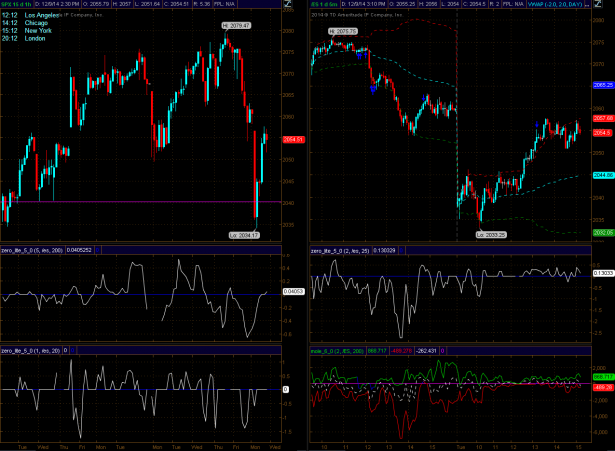Click the green 868.717 mole value
615x451 pixels.
point(377,351)
